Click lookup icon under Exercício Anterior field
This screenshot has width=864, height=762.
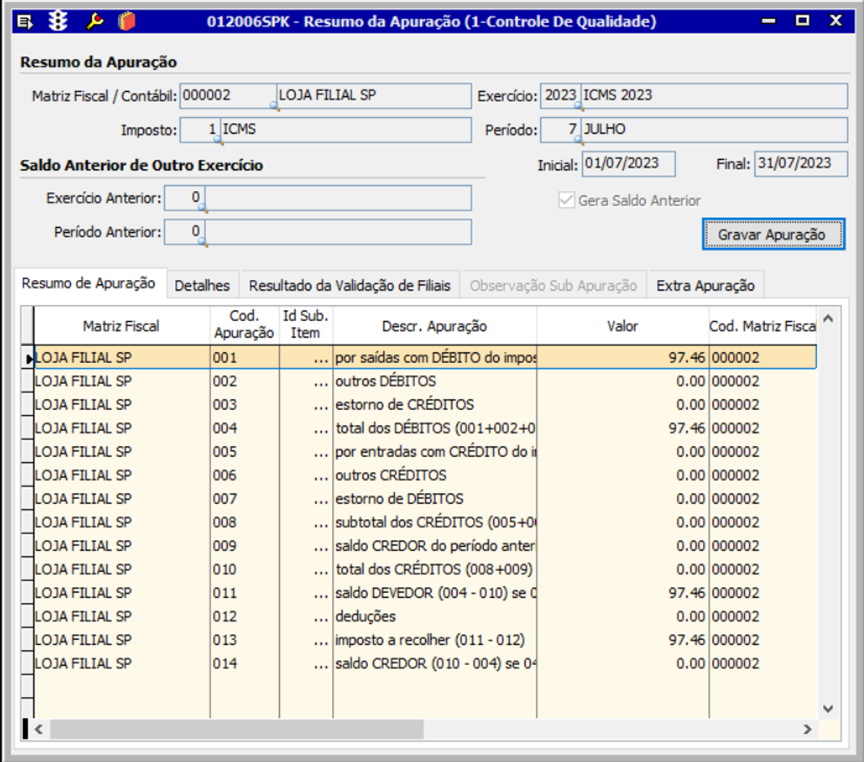click(x=202, y=209)
